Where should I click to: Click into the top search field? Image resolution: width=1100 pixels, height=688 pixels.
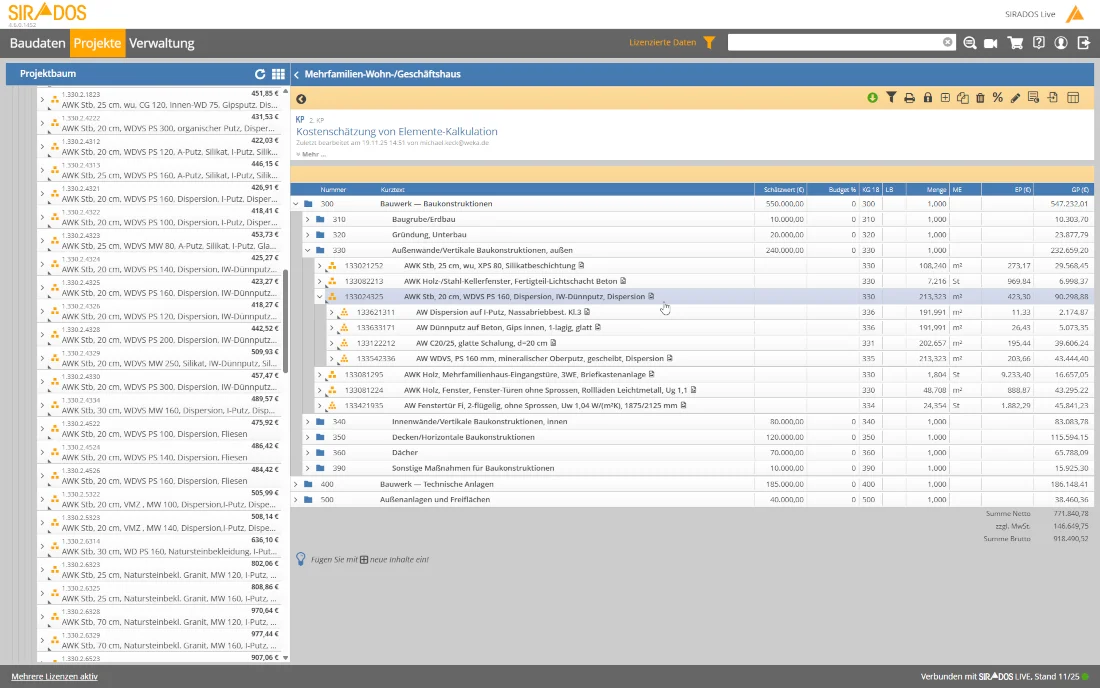[834, 43]
